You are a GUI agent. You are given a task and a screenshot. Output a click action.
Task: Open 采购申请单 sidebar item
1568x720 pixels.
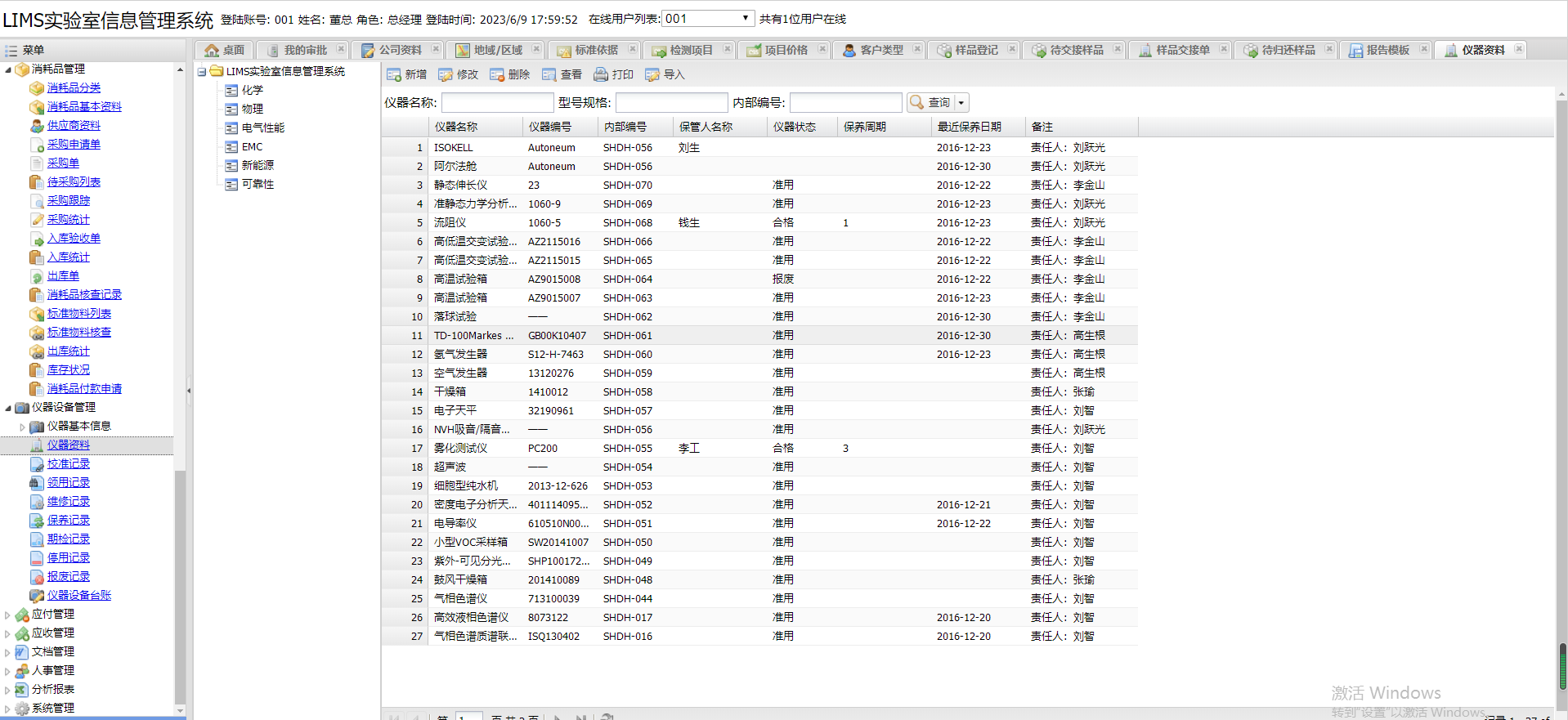coord(74,144)
